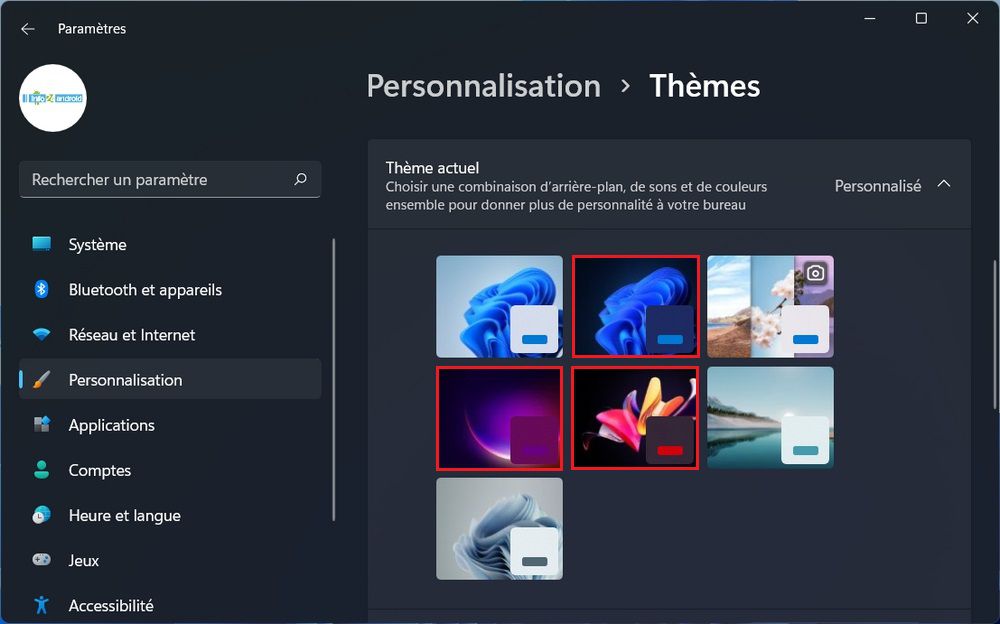Click the Personnalisé theme value

[x=878, y=186]
